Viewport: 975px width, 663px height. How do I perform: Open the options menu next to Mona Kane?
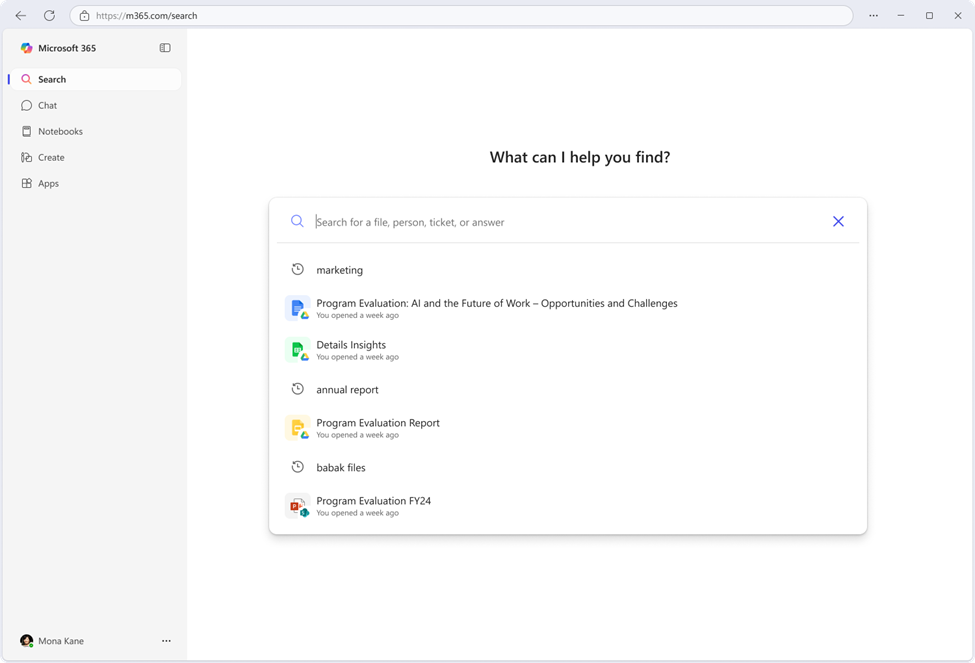[166, 640]
